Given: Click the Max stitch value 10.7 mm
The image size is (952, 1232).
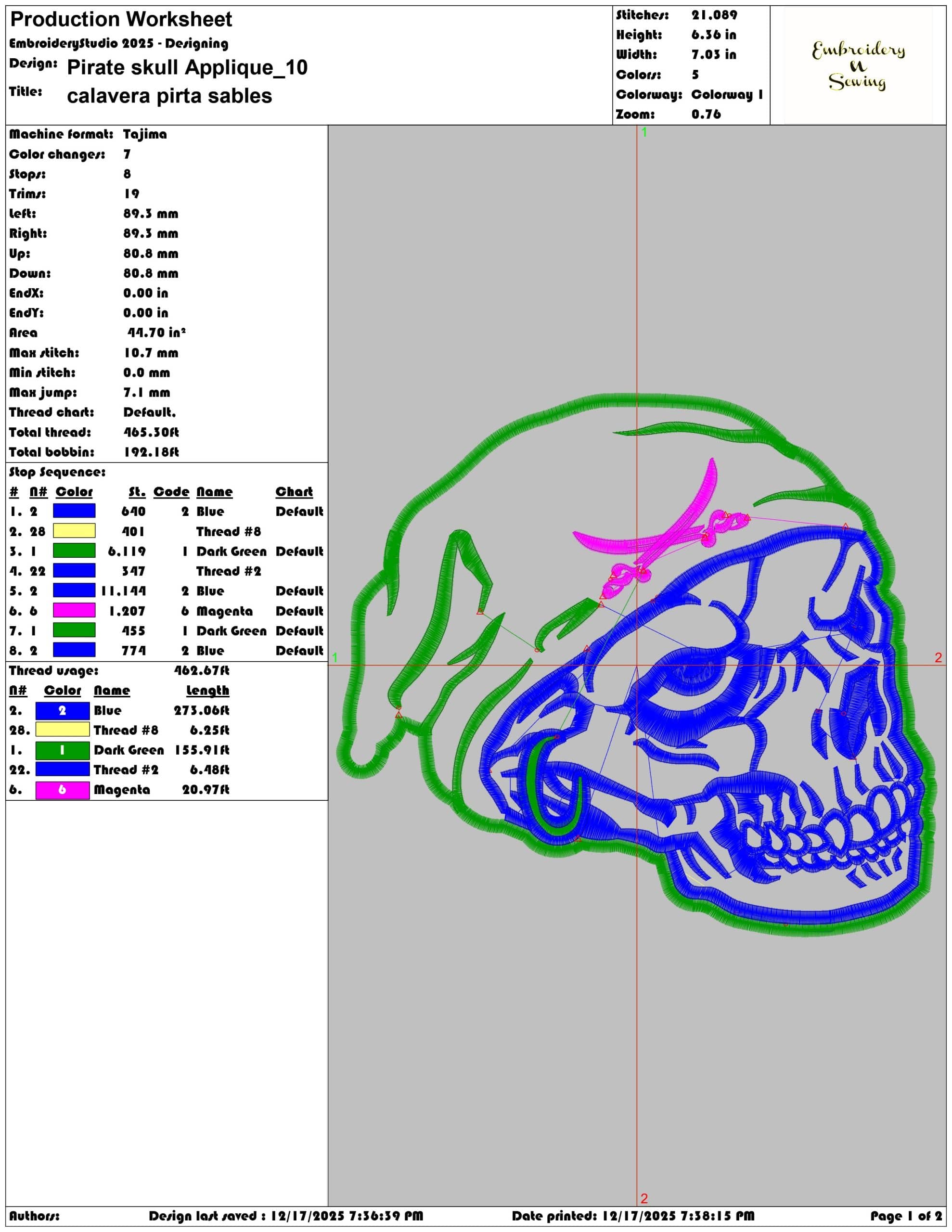Looking at the screenshot, I should pyautogui.click(x=151, y=353).
